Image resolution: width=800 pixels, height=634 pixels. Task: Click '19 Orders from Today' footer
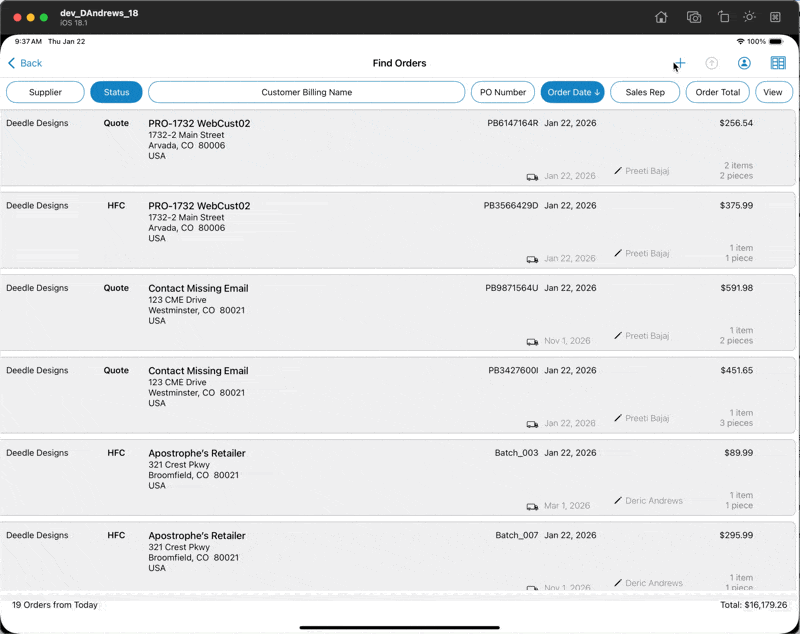pyautogui.click(x=55, y=605)
